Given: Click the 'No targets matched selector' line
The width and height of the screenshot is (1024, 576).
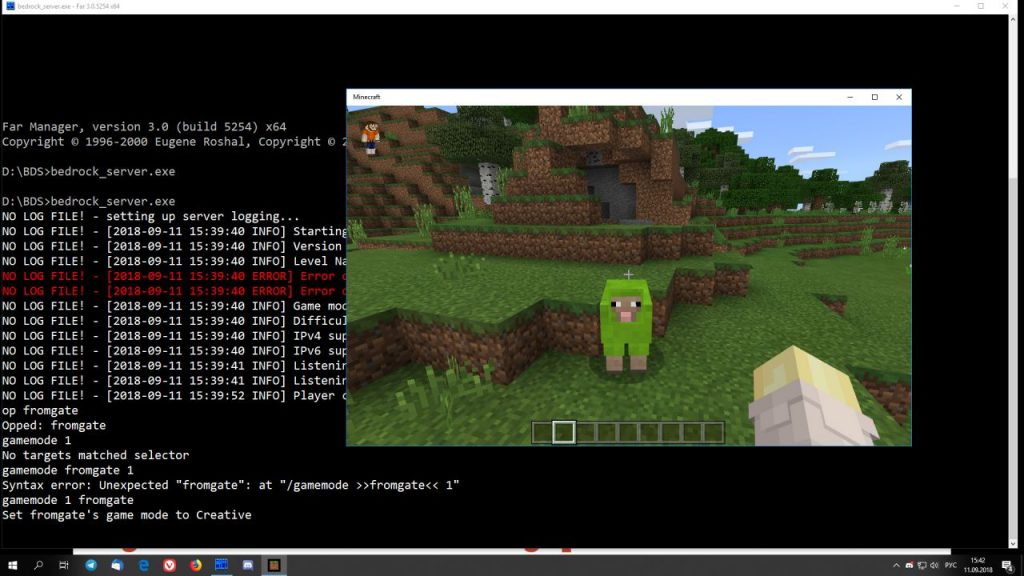Looking at the screenshot, I should [x=95, y=455].
